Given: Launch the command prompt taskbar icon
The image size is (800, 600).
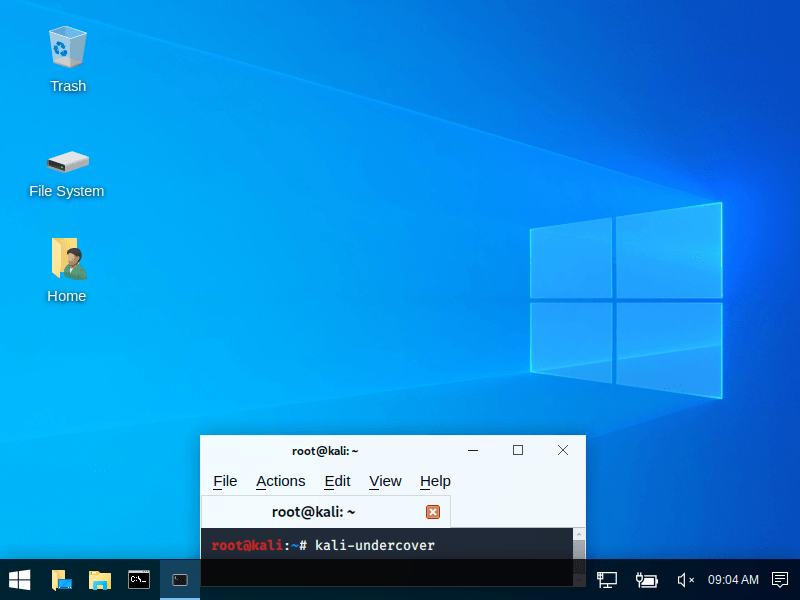Looking at the screenshot, I should pos(139,580).
